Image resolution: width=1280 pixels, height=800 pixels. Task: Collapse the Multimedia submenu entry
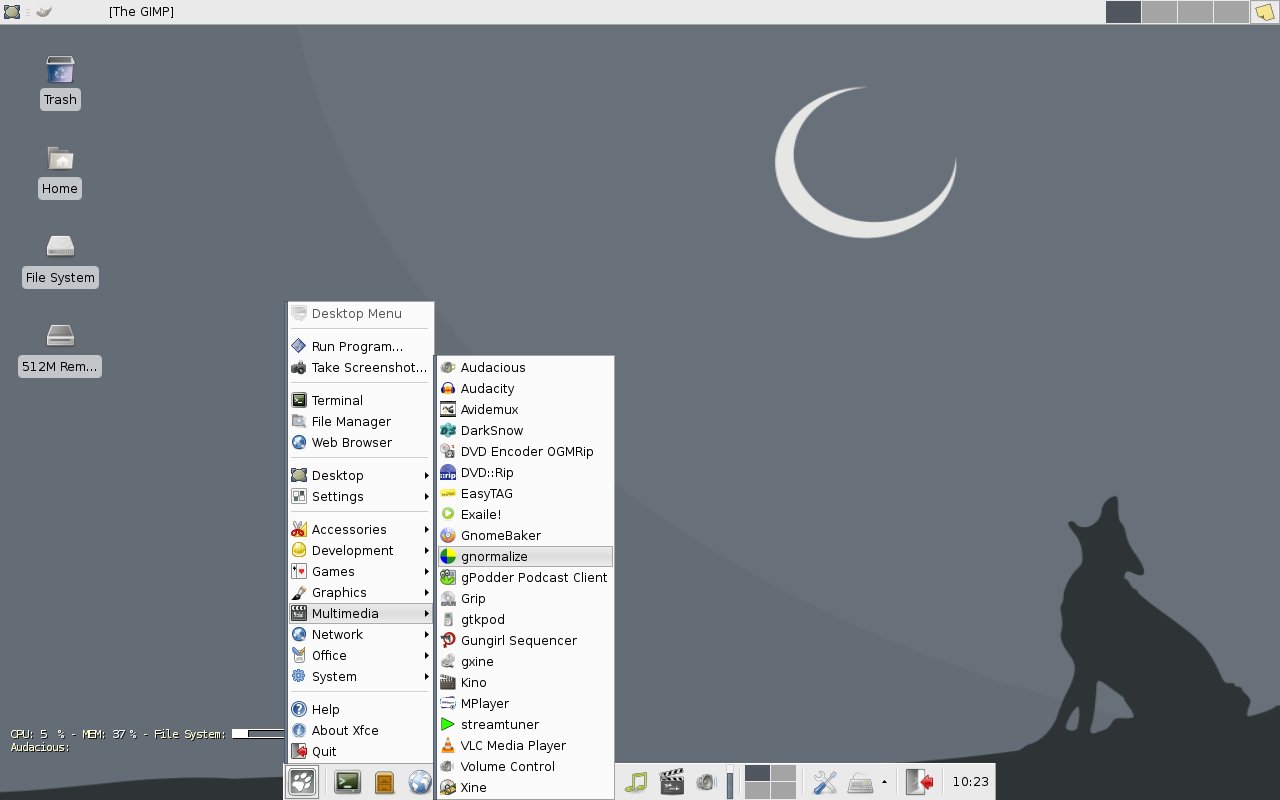(361, 613)
